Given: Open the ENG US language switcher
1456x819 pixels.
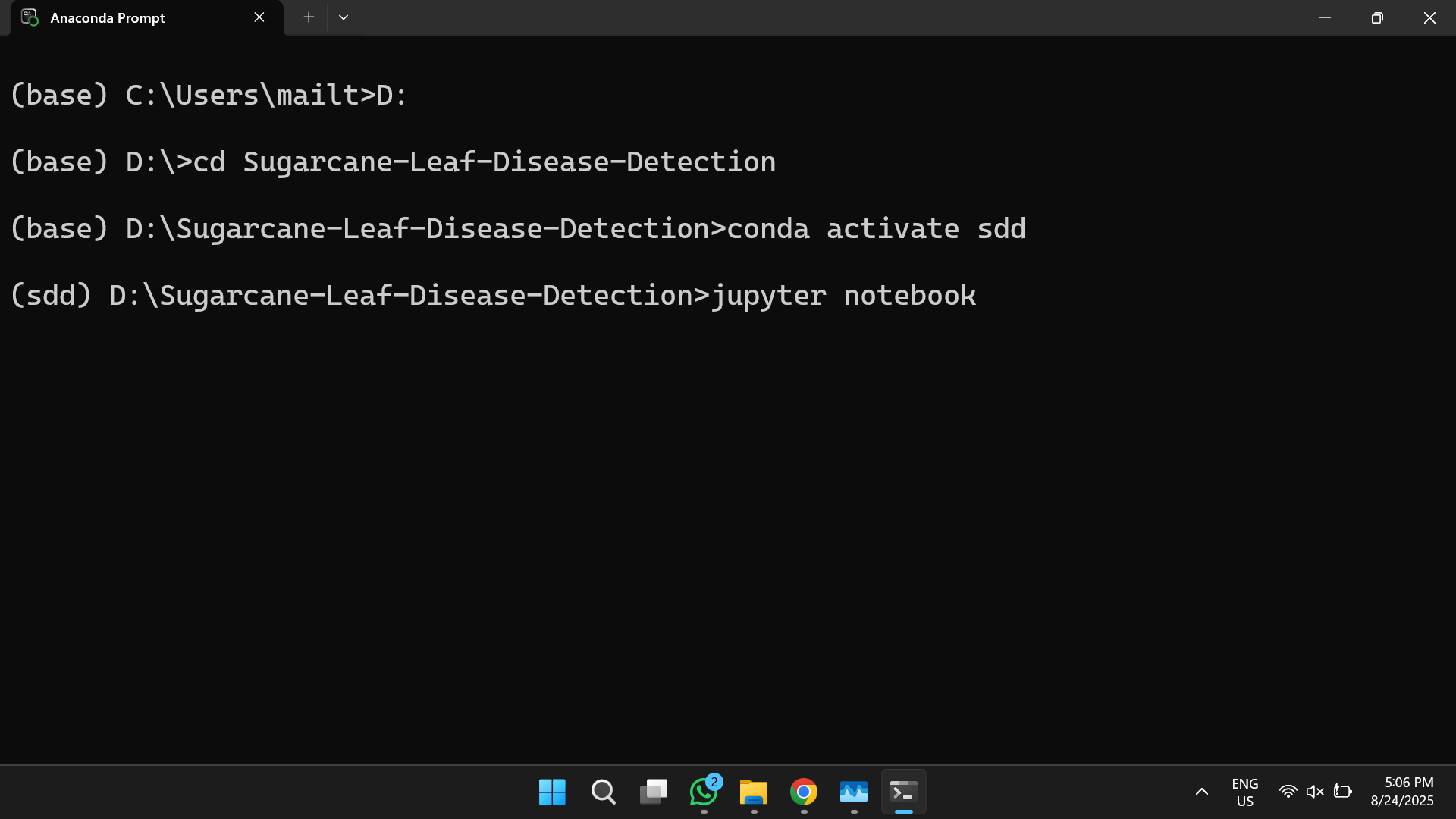Looking at the screenshot, I should click(x=1244, y=792).
